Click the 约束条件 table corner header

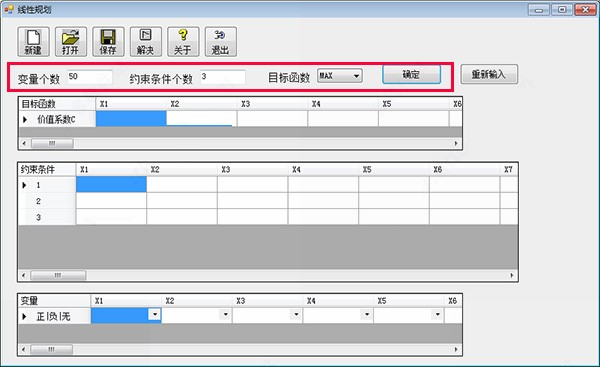coord(47,170)
